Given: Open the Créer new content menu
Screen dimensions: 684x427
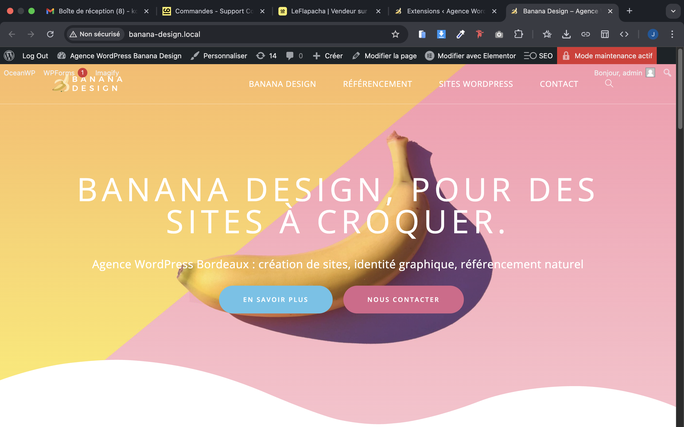Looking at the screenshot, I should click(x=328, y=56).
